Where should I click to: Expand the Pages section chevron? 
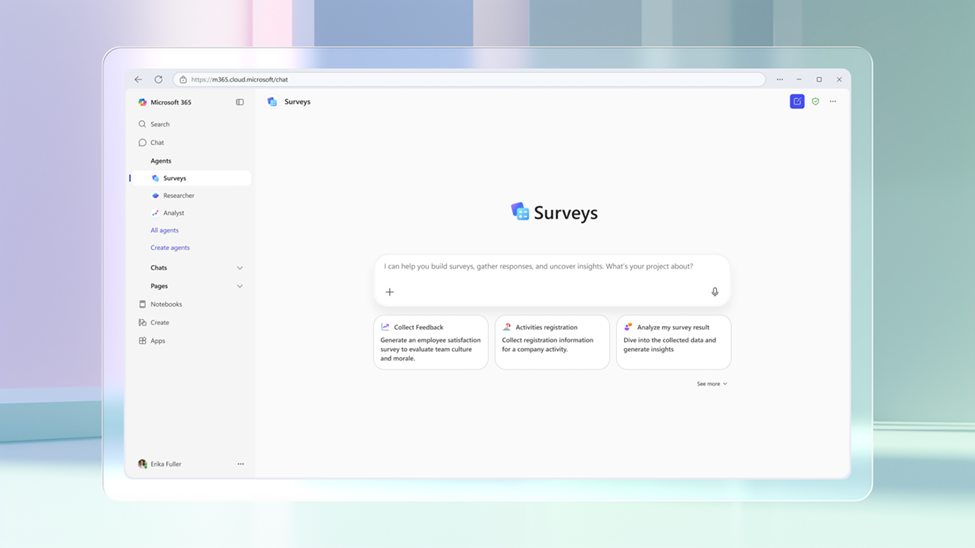tap(240, 286)
